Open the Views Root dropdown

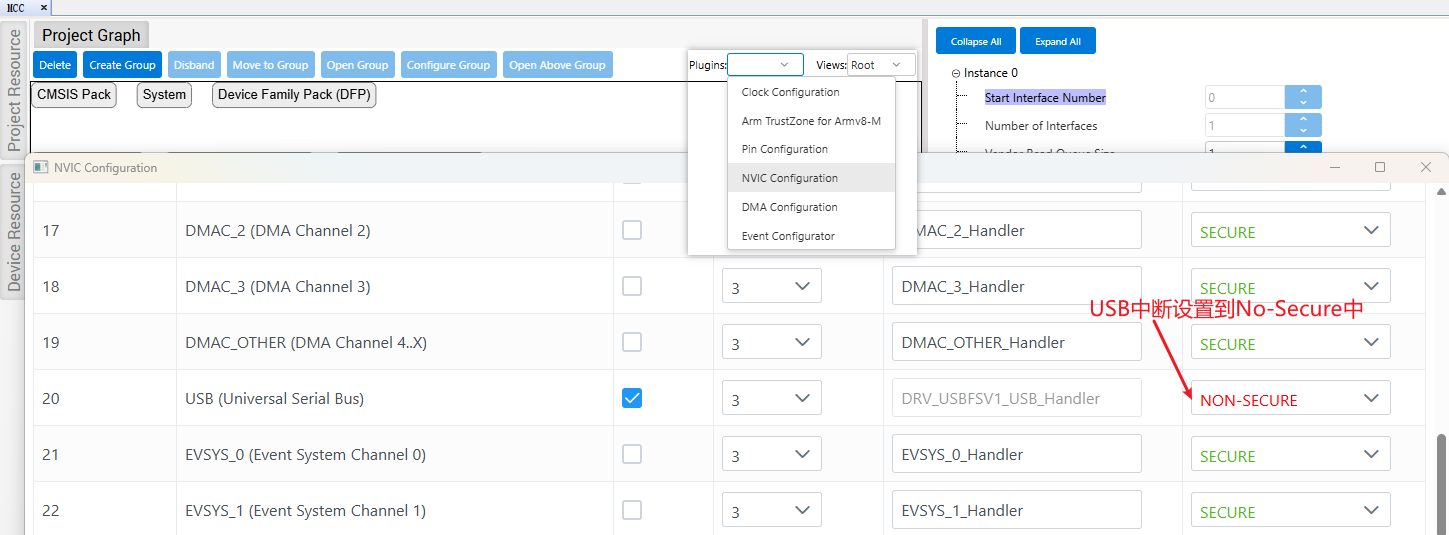click(881, 65)
